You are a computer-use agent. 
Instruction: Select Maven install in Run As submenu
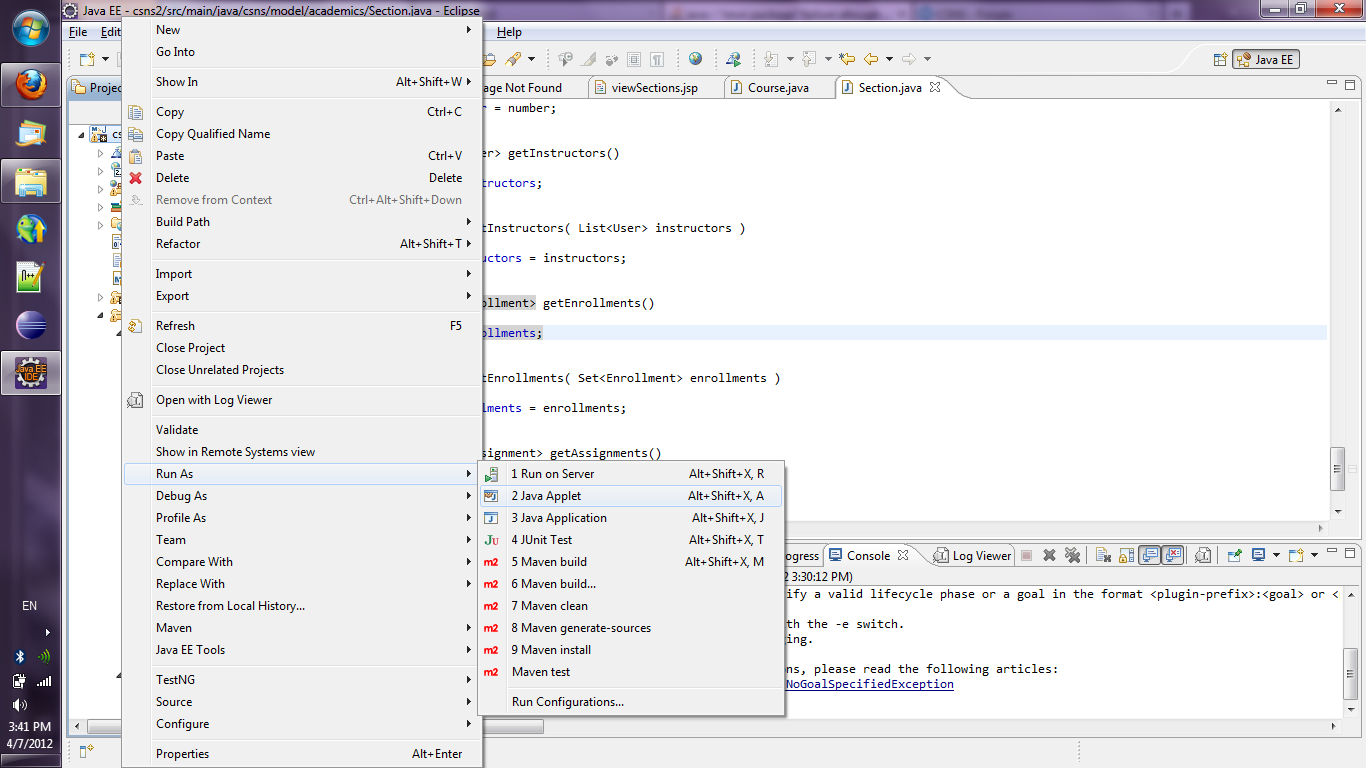tap(550, 650)
